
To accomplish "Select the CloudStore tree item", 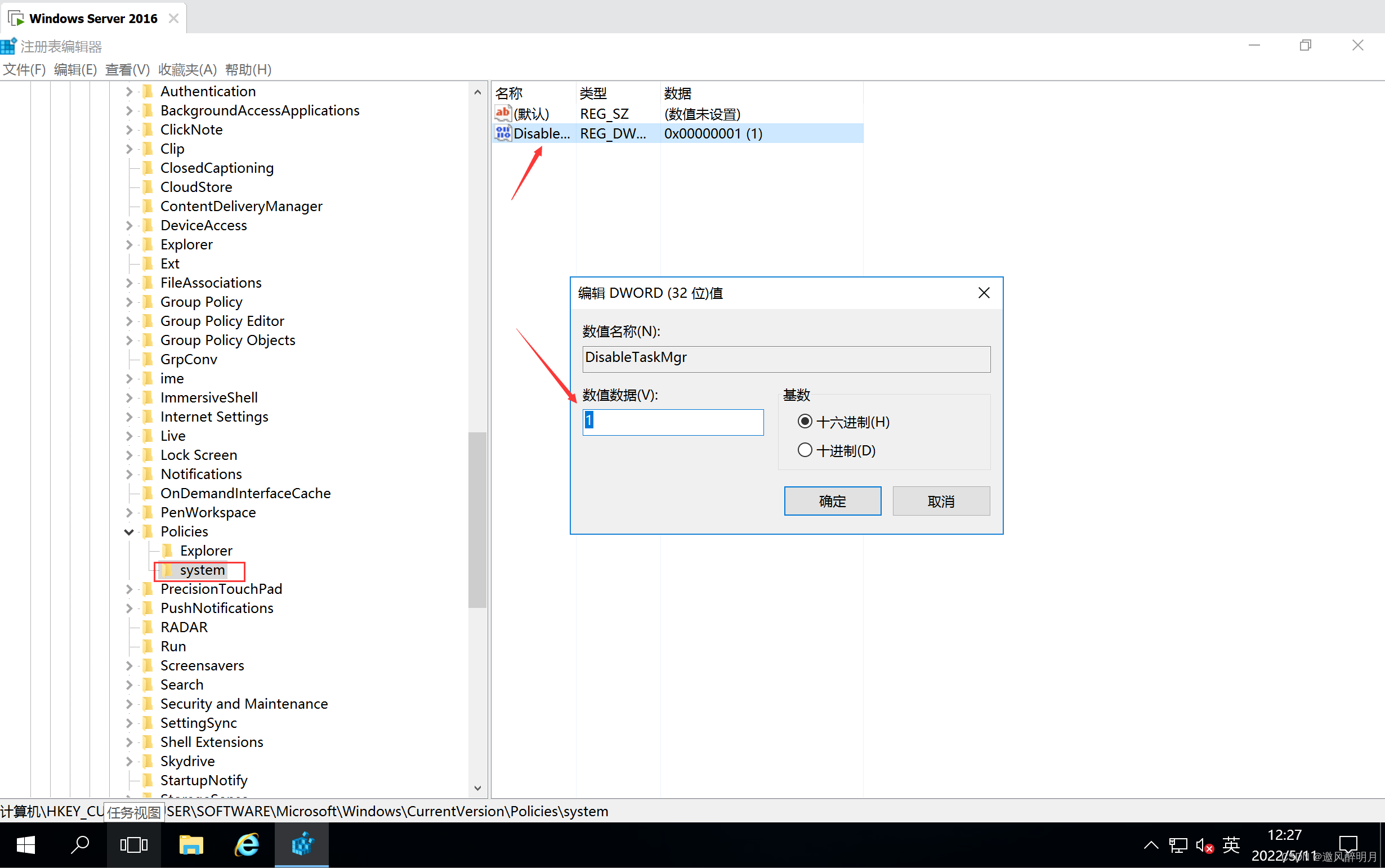I will 196,187.
